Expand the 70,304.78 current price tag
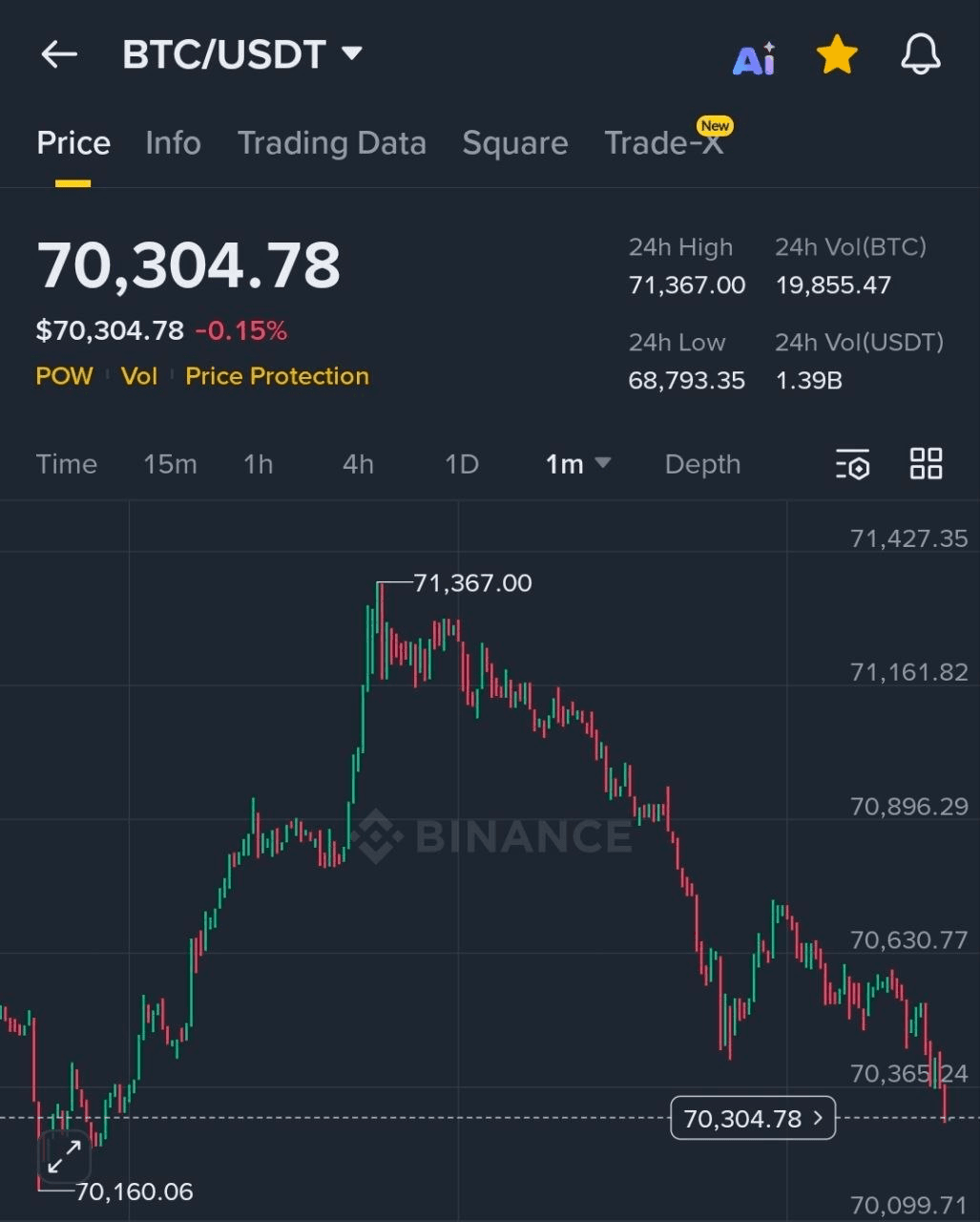980x1222 pixels. 753,1118
